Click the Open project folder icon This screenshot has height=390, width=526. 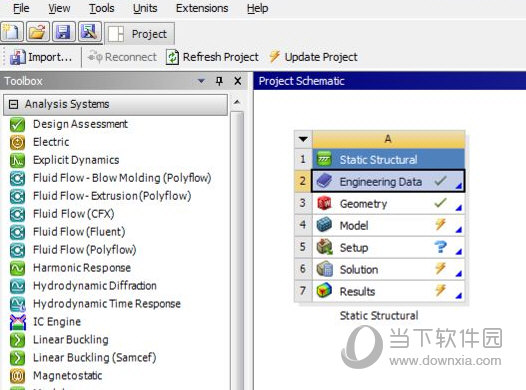38,32
